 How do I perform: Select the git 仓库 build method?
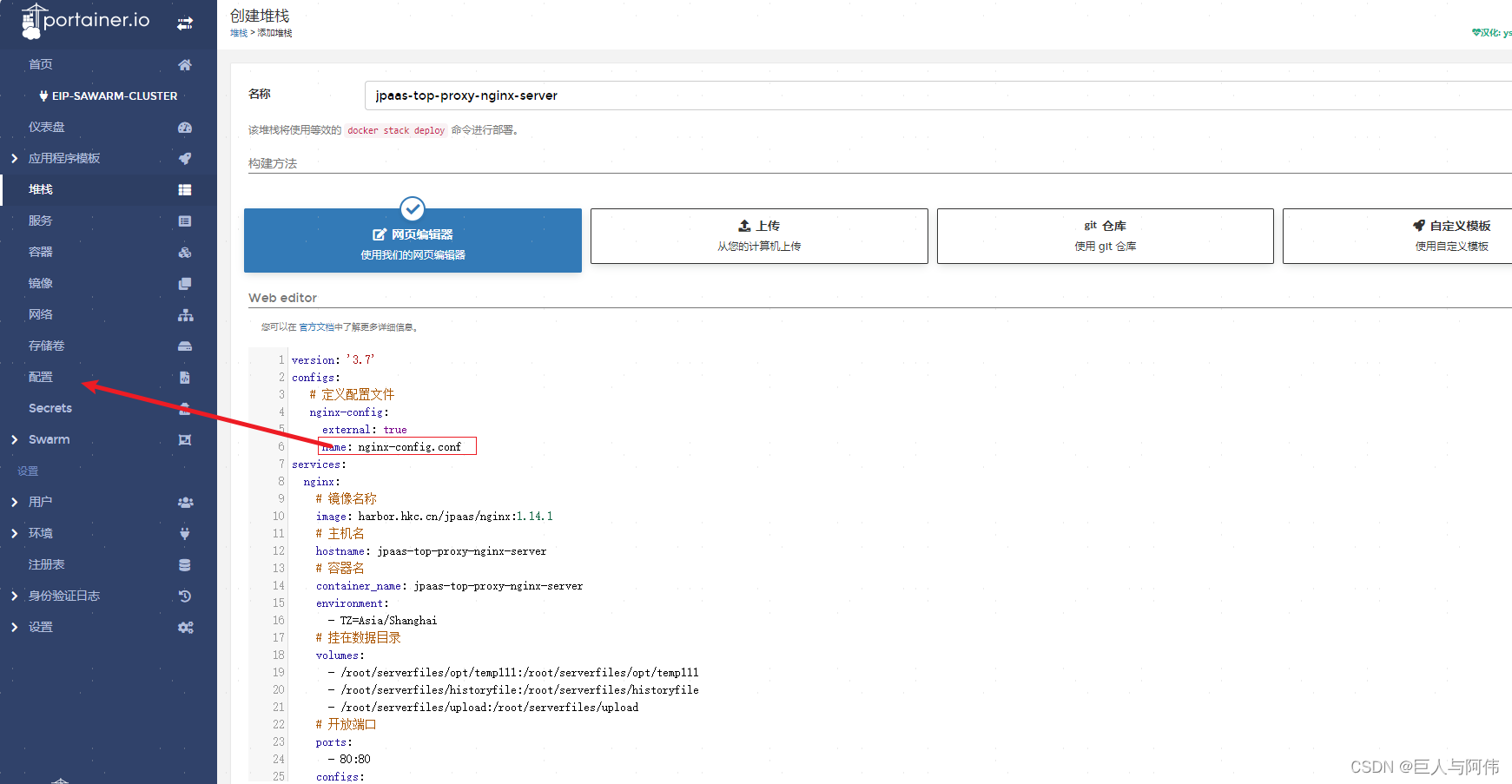1105,236
